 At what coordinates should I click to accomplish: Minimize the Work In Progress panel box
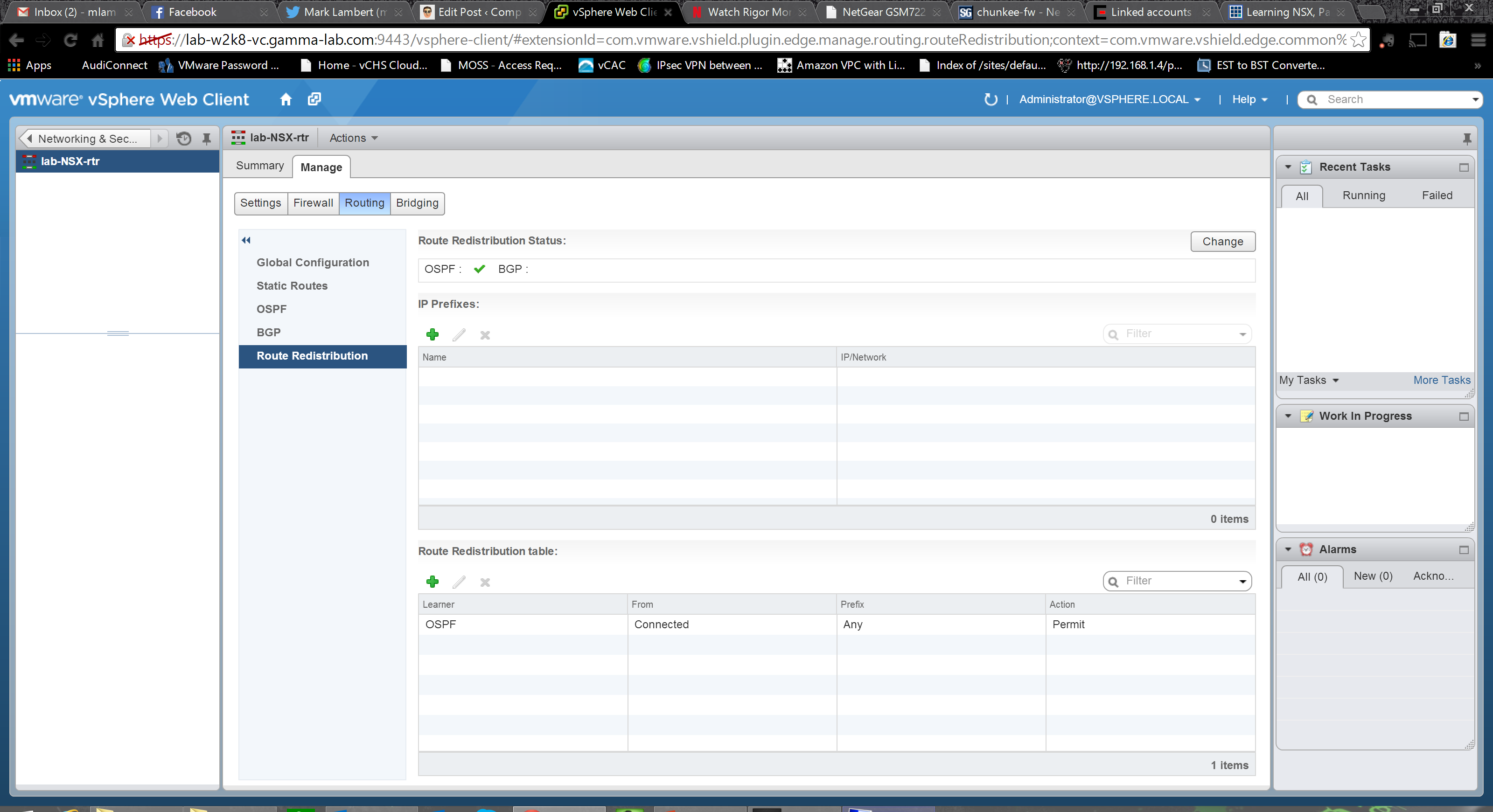[1464, 416]
